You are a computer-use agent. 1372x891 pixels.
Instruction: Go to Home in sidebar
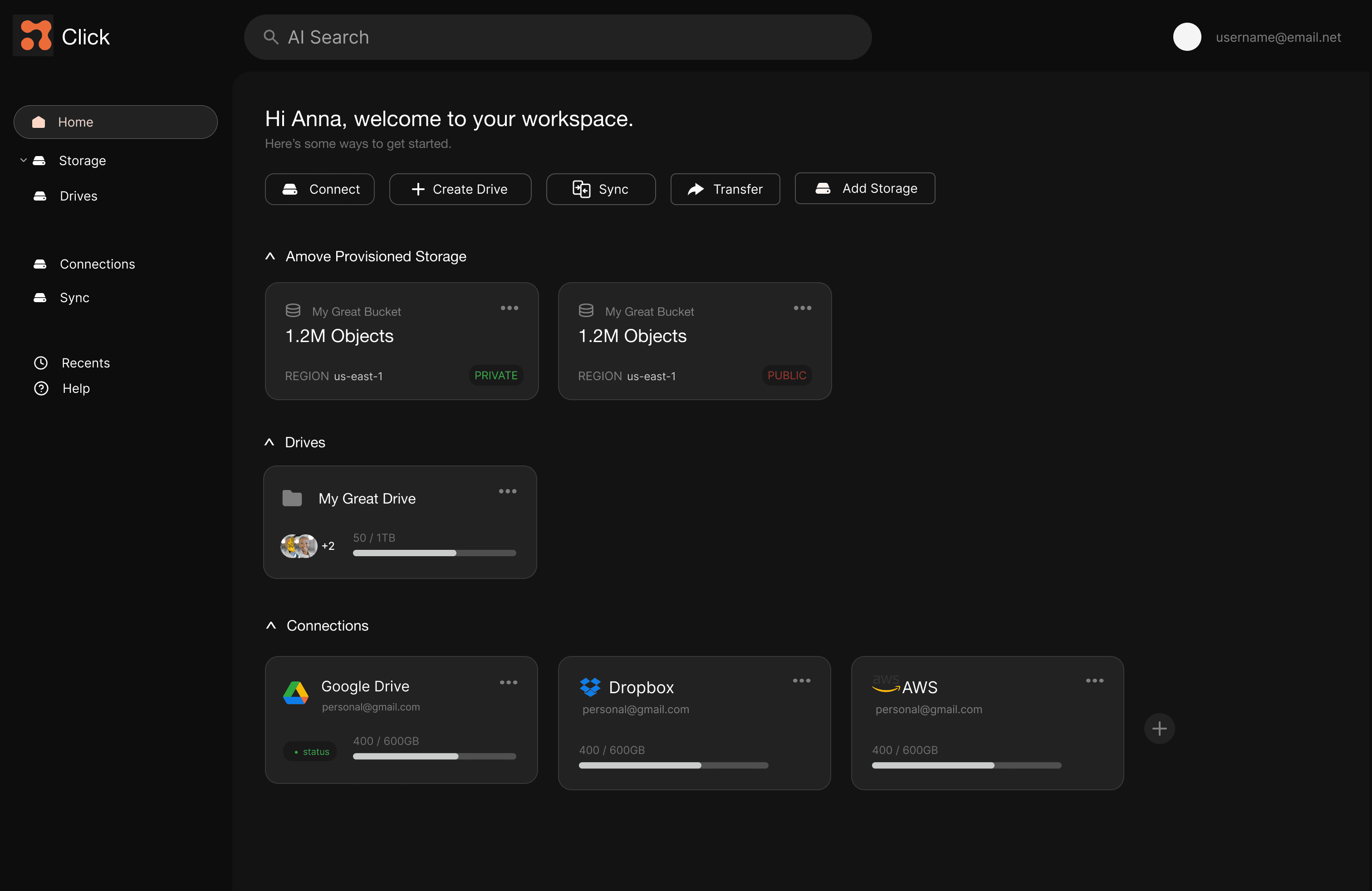pyautogui.click(x=115, y=122)
